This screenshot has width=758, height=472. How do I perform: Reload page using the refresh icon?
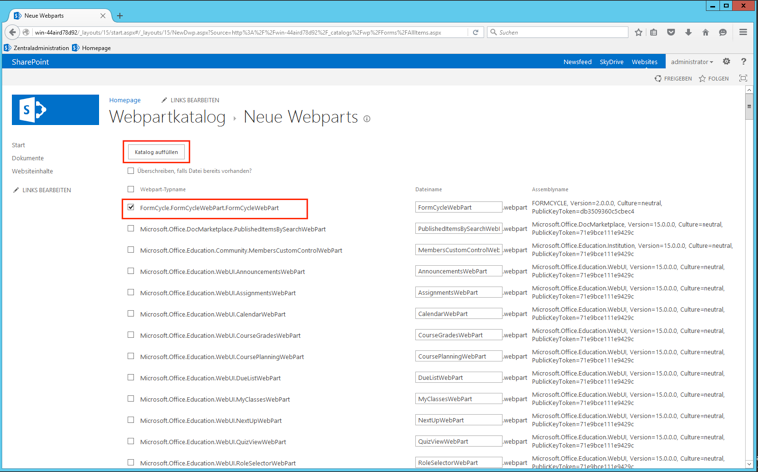pyautogui.click(x=476, y=32)
